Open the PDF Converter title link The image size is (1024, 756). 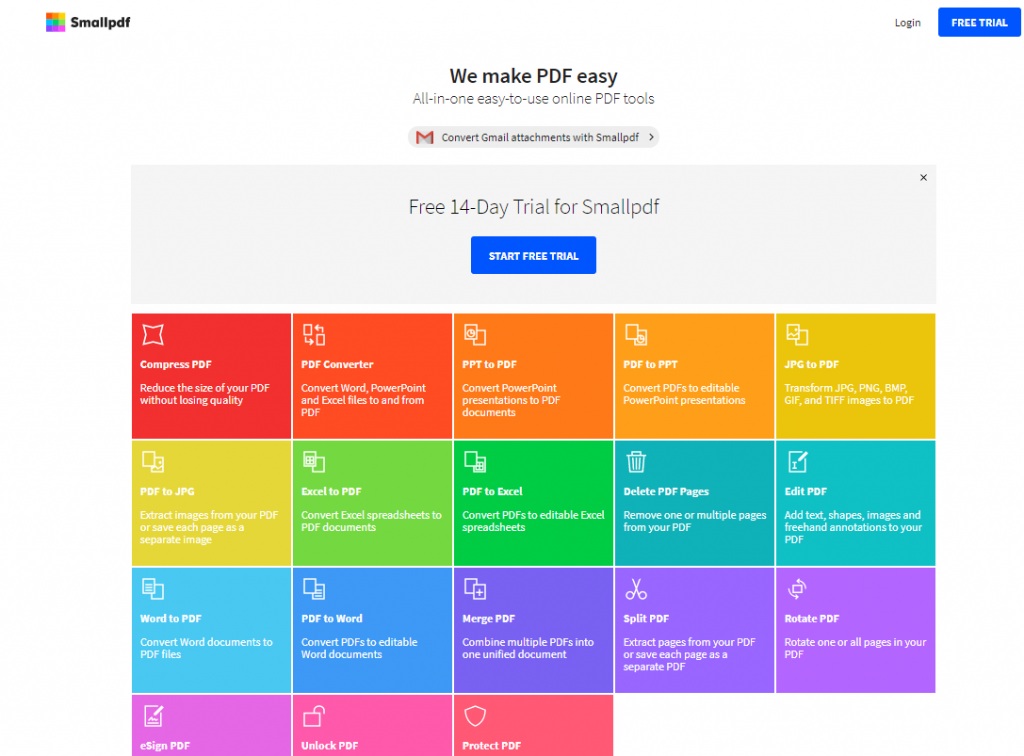337,364
